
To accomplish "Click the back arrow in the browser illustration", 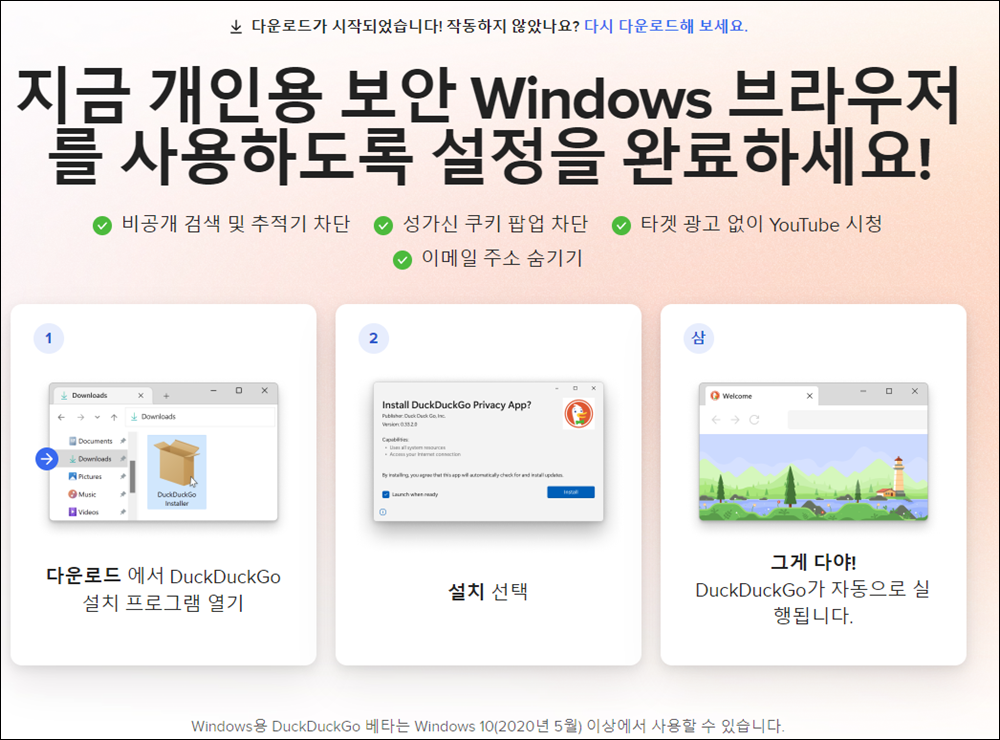I will point(716,420).
